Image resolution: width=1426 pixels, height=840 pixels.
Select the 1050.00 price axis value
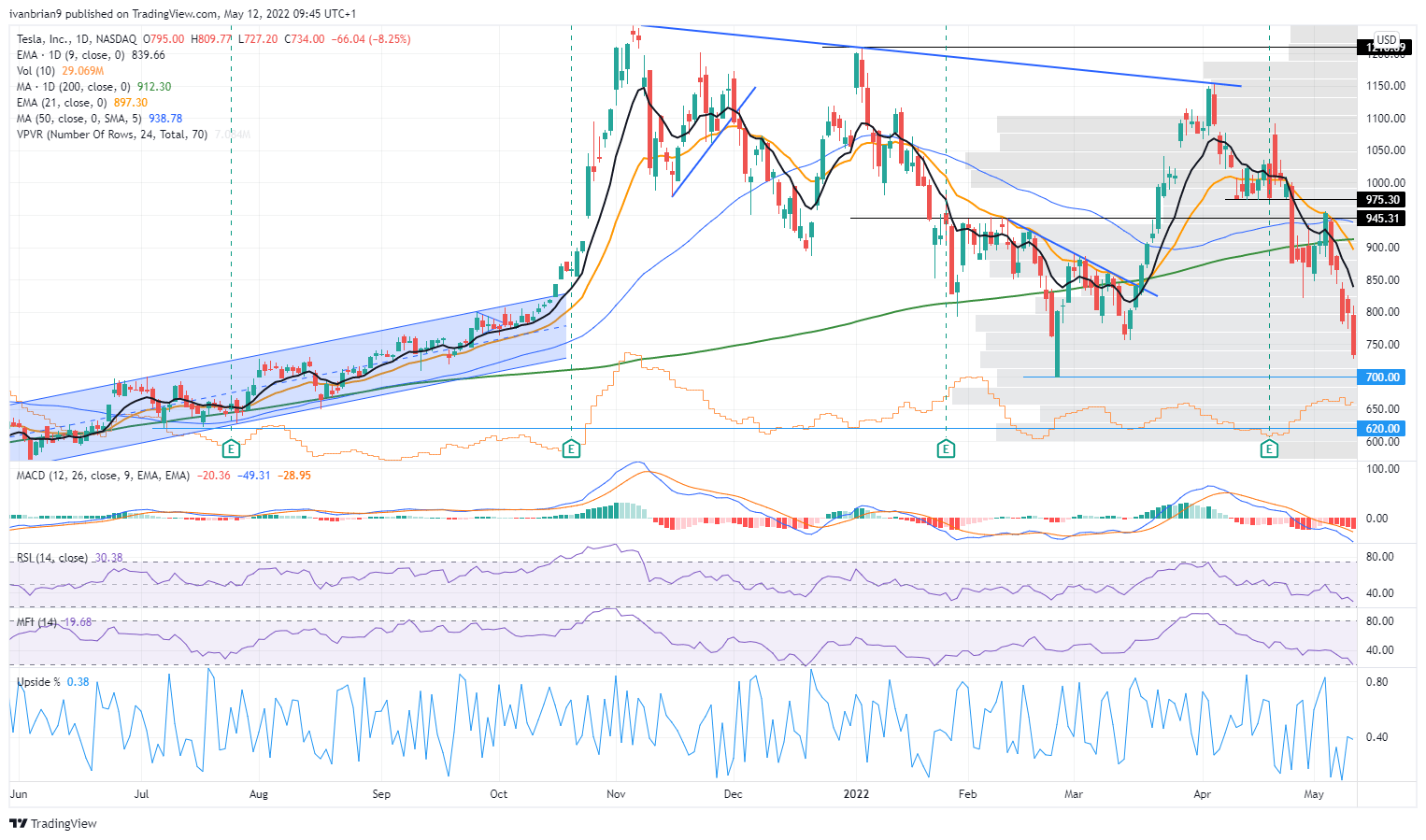click(1386, 150)
